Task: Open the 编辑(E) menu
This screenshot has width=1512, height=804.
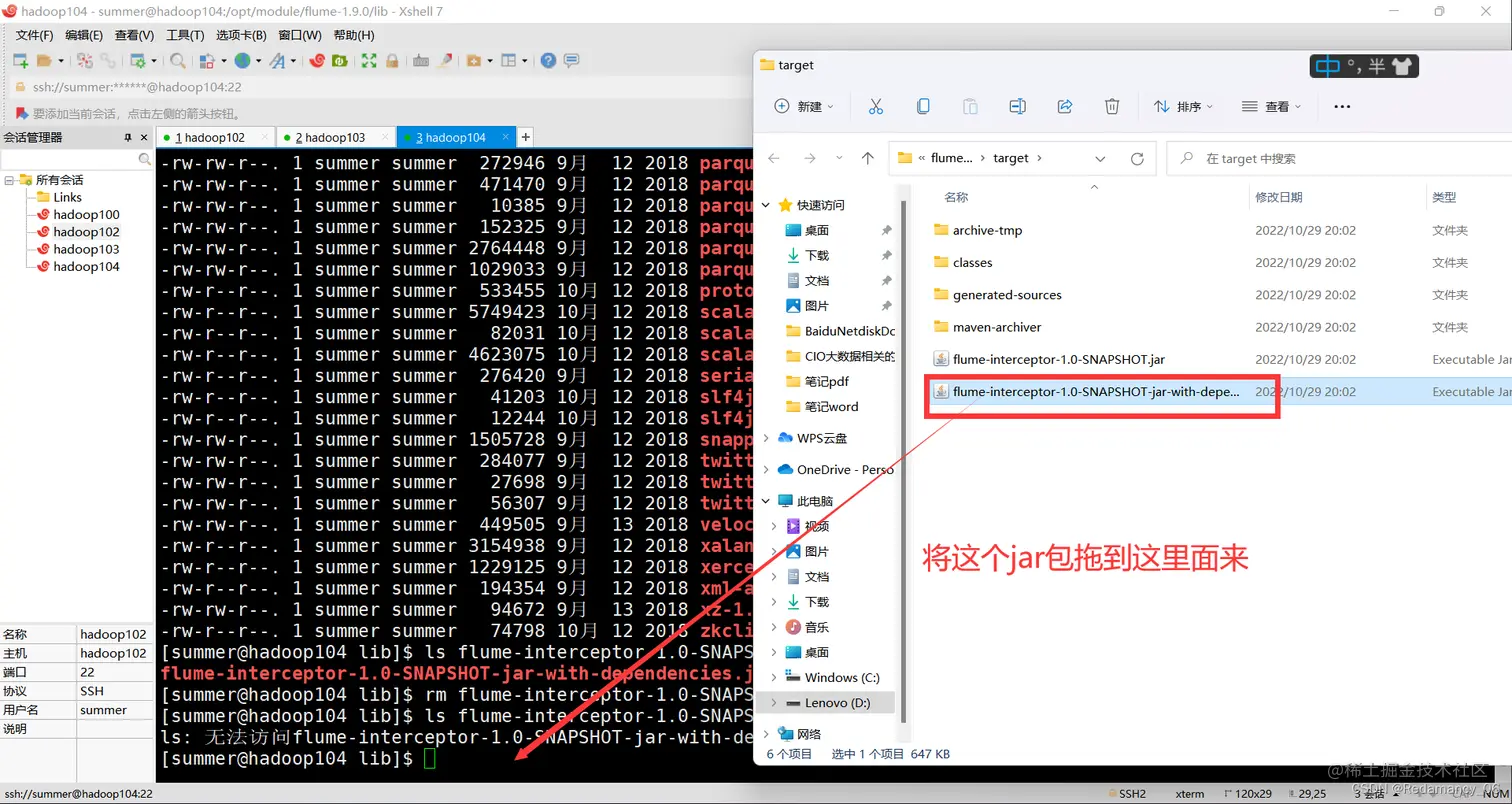Action: coord(84,35)
